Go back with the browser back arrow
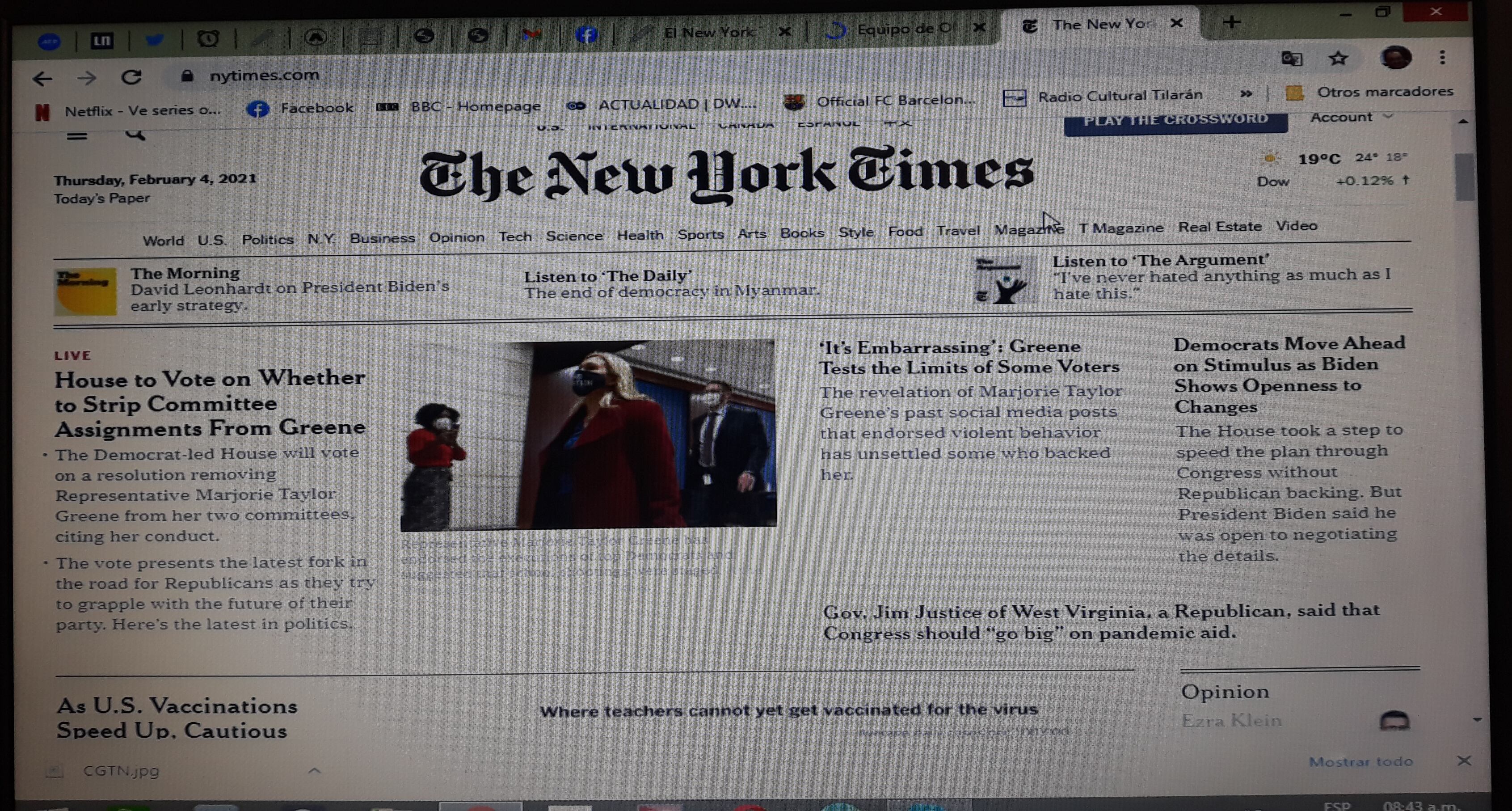1512x811 pixels. coord(43,78)
